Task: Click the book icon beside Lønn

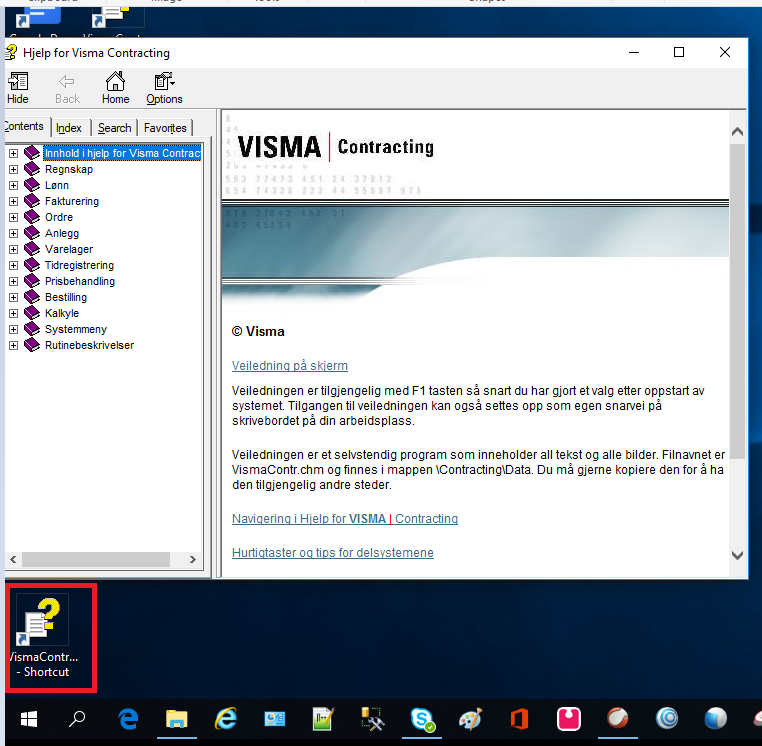Action: point(32,185)
